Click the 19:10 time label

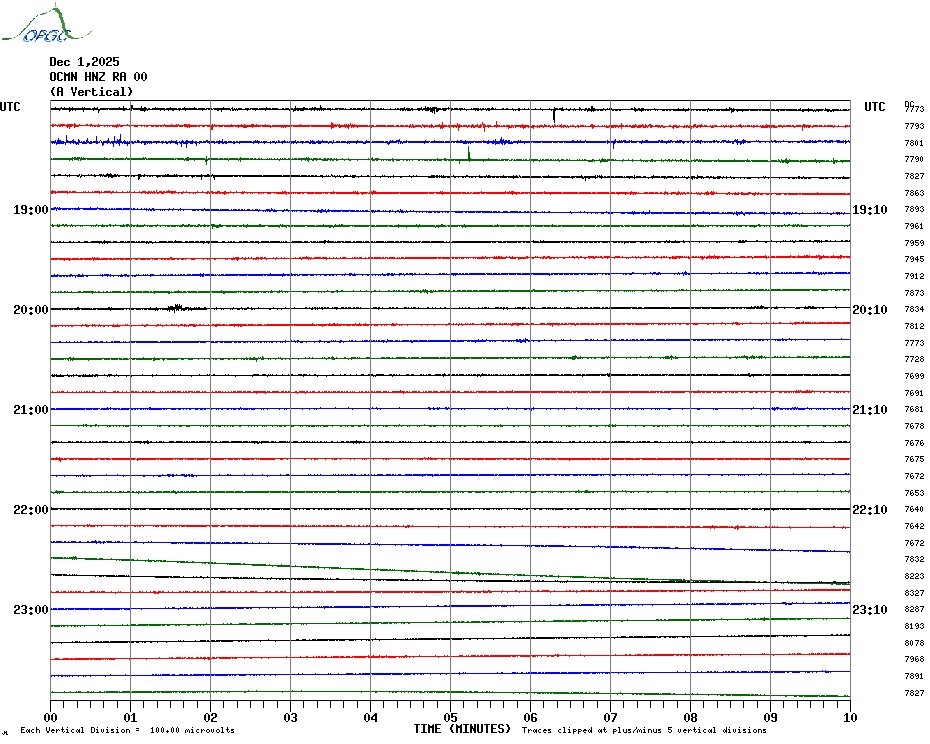[x=870, y=209]
